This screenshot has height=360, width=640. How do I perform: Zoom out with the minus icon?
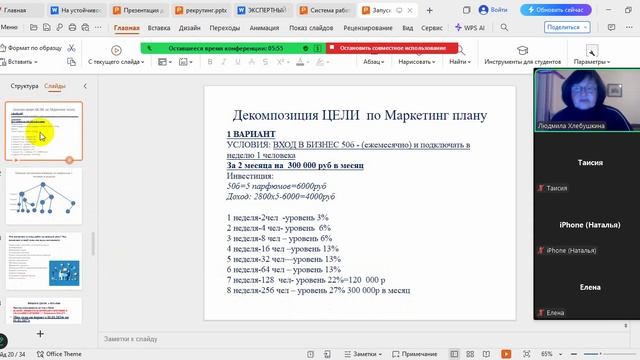[x=574, y=354]
